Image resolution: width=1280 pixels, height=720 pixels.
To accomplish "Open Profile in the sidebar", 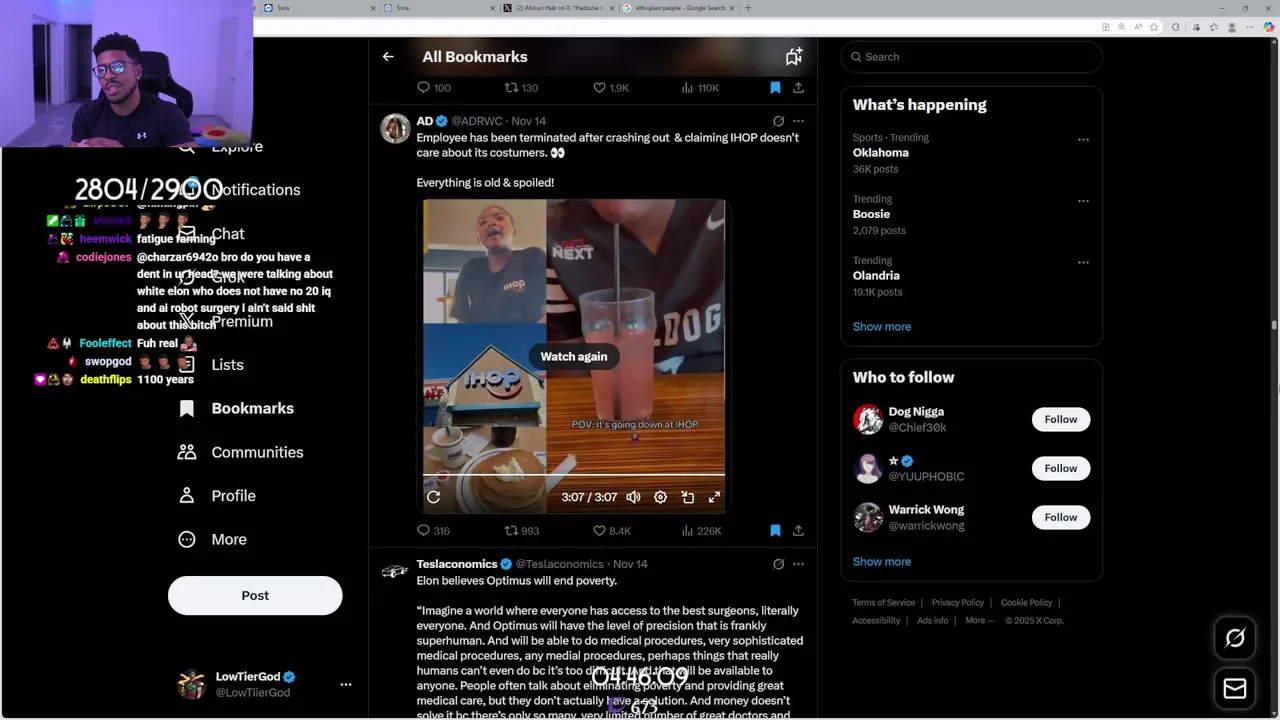I will [217, 496].
